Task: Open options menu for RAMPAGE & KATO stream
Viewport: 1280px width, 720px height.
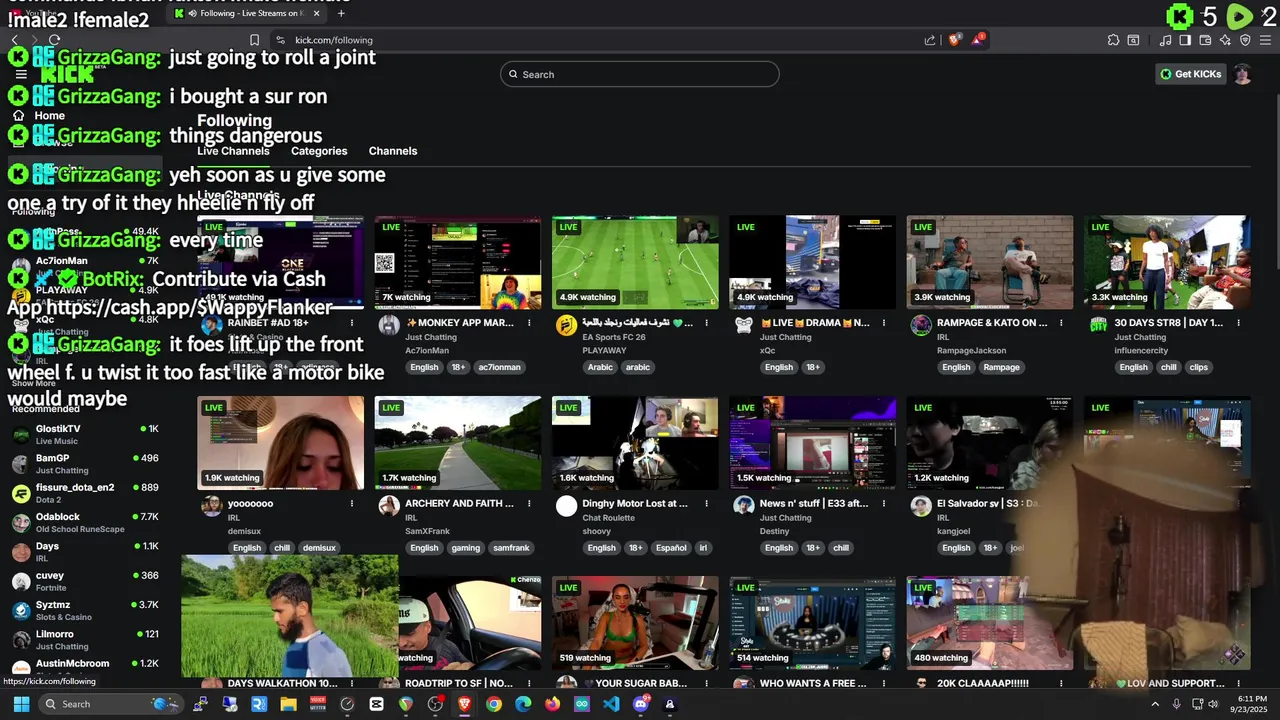Action: pyautogui.click(x=1061, y=323)
